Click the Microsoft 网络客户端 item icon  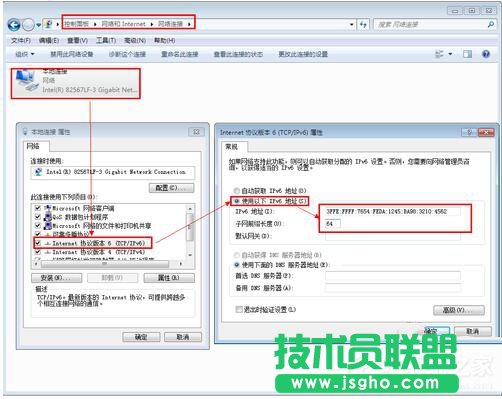(48, 208)
